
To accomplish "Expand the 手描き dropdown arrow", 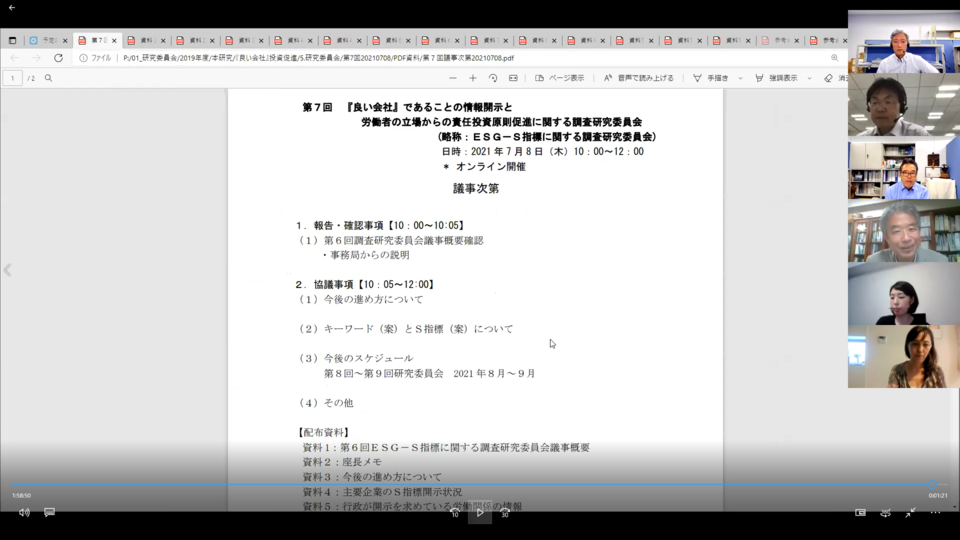I will [740, 78].
